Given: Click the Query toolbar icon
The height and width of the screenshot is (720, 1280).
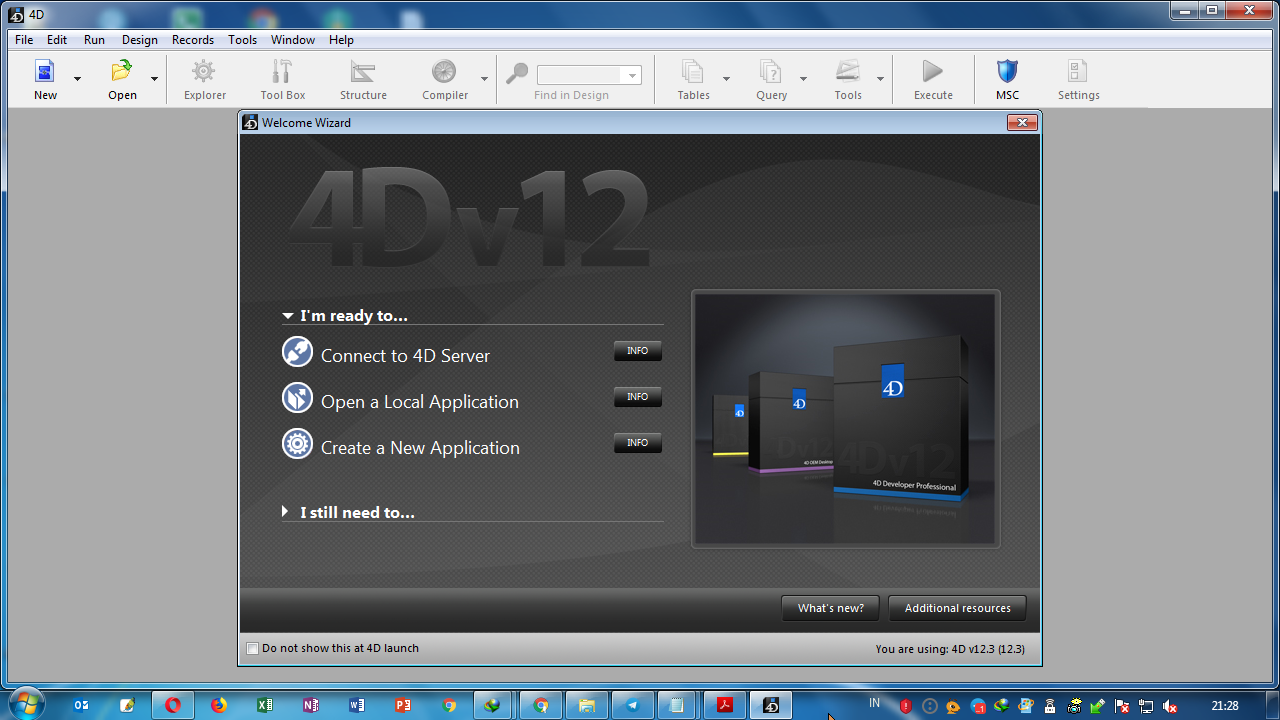Looking at the screenshot, I should 770,71.
